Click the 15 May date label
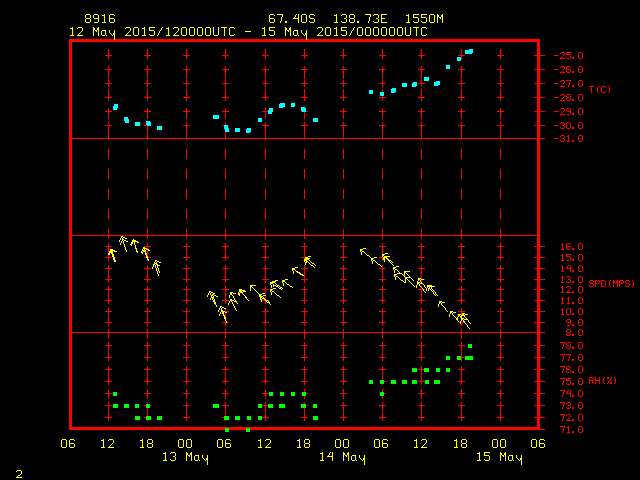Image resolution: width=640 pixels, height=480 pixels. [x=499, y=457]
